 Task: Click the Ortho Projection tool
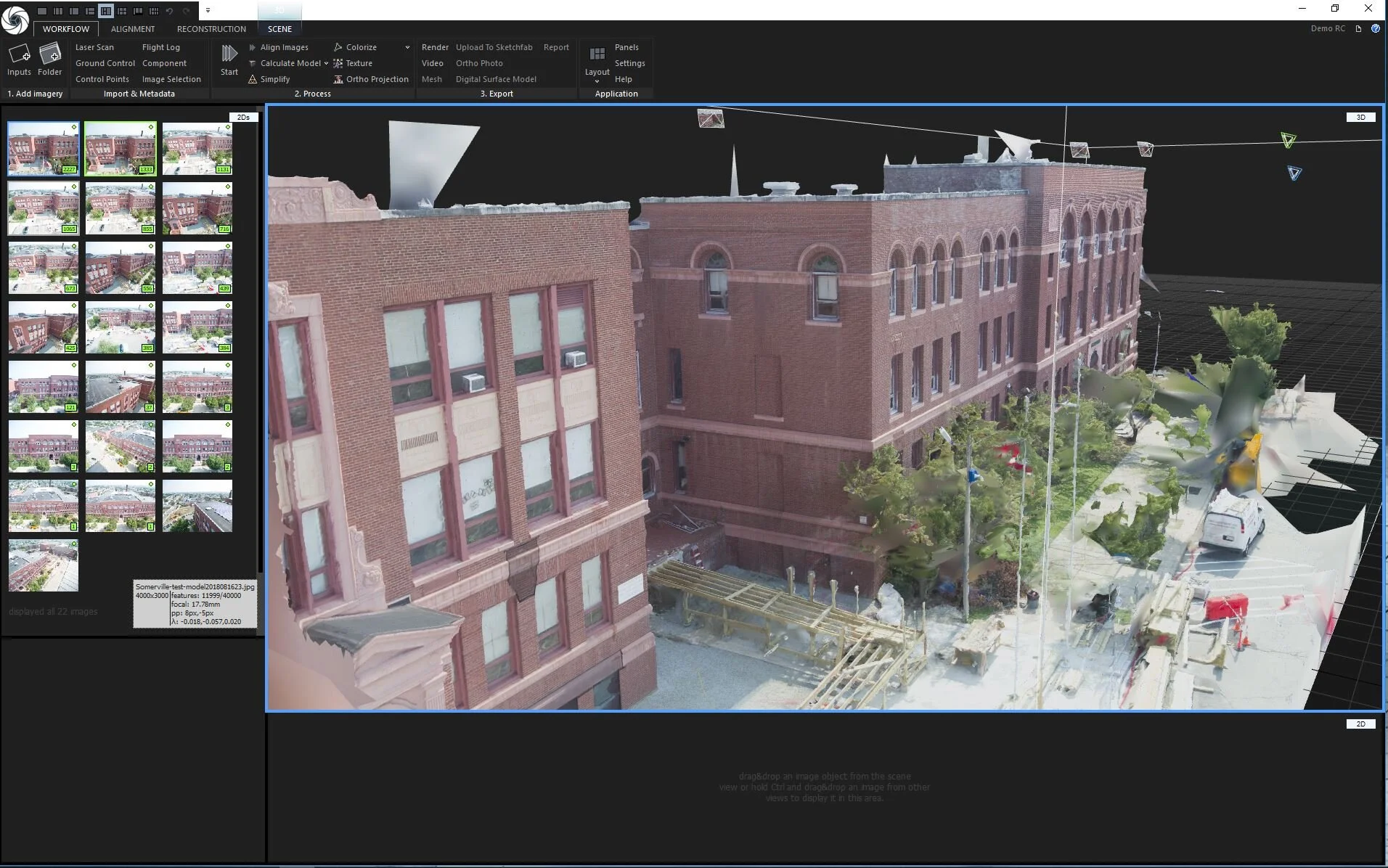click(x=371, y=79)
